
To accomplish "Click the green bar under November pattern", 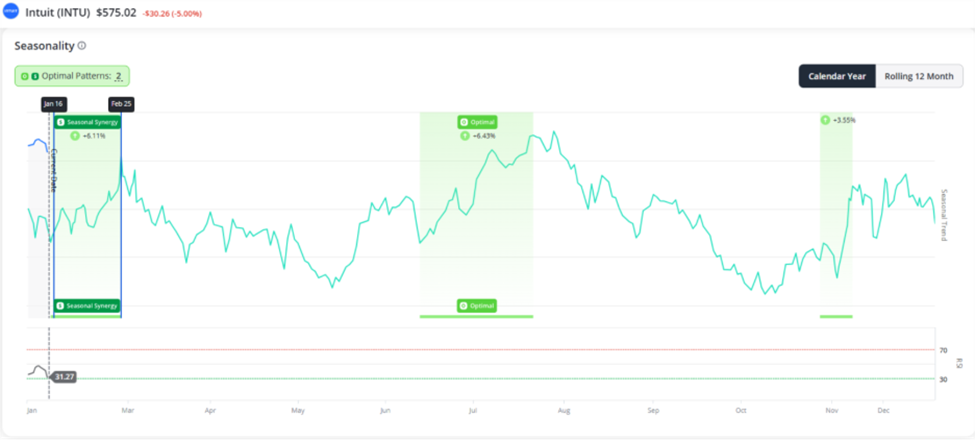I will point(836,317).
